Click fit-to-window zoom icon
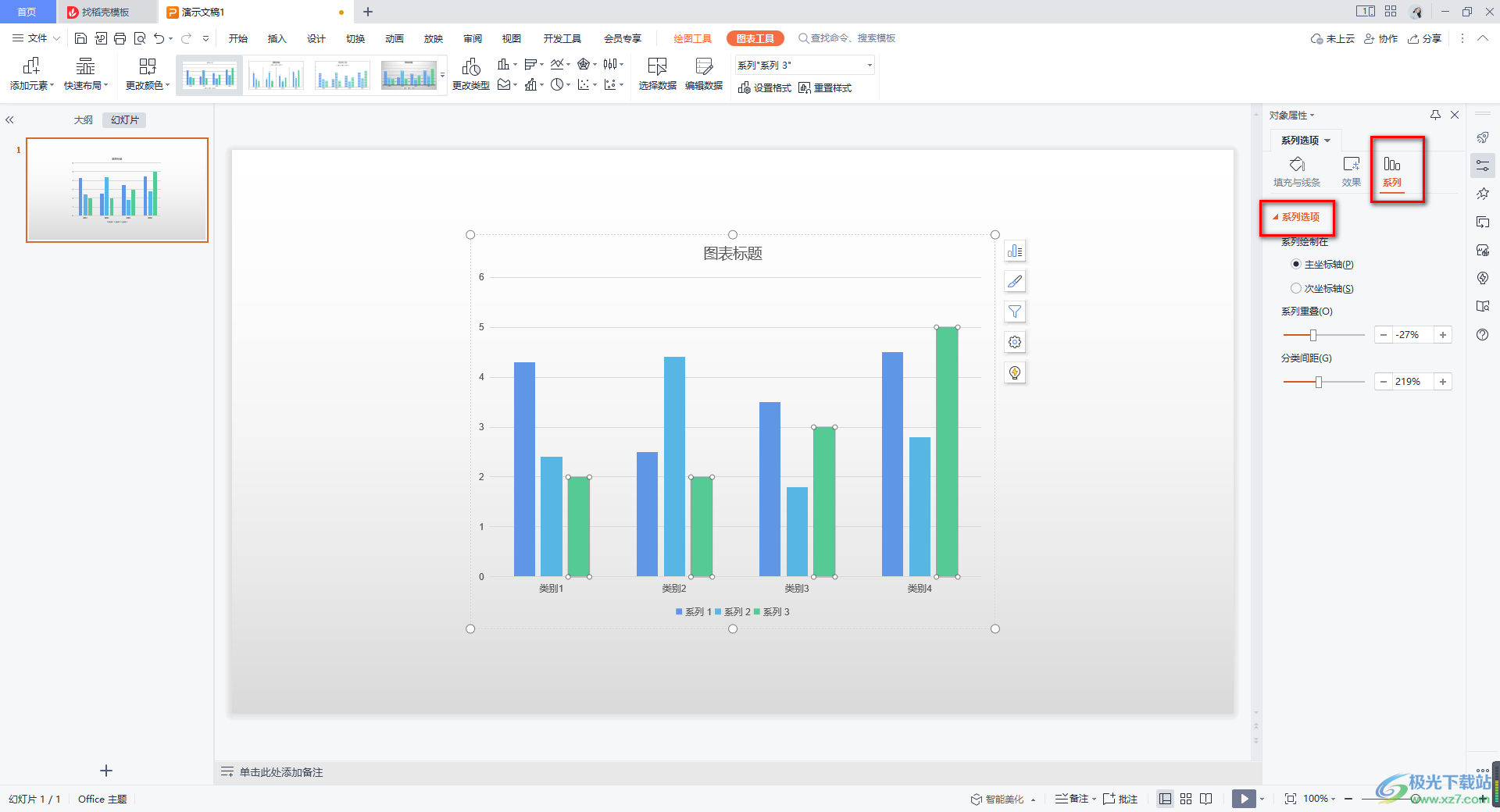 coord(1291,799)
